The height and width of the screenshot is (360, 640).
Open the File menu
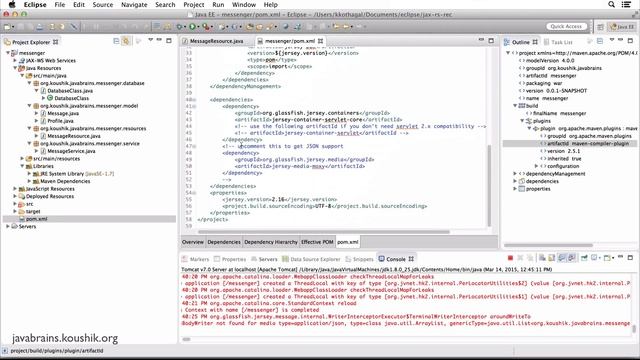pos(60,4)
